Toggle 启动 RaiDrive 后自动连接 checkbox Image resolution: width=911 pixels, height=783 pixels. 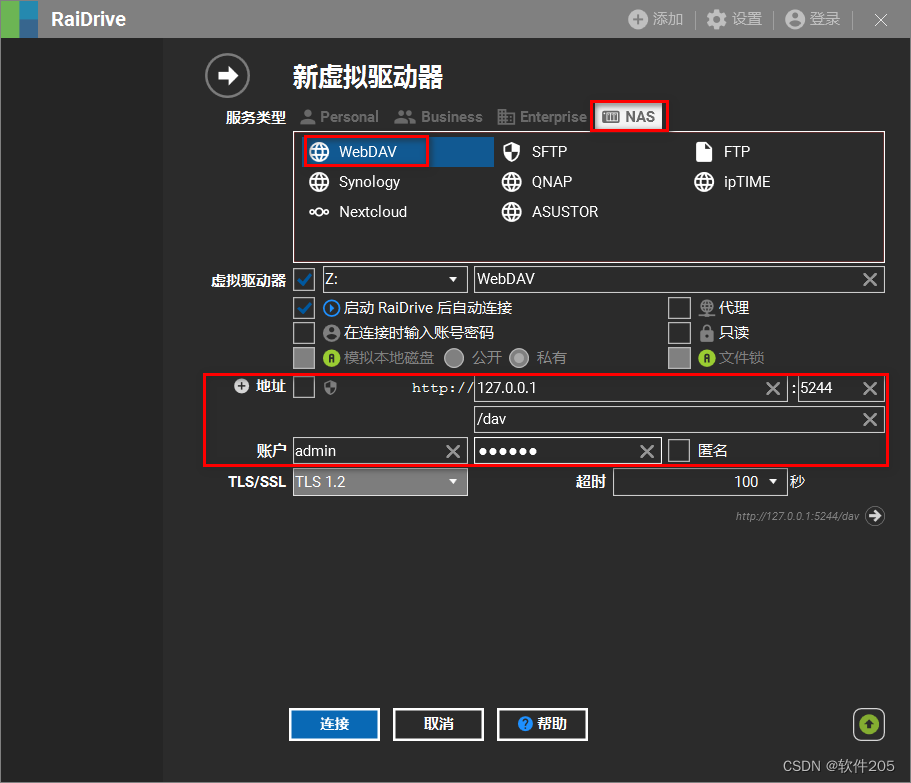click(304, 308)
